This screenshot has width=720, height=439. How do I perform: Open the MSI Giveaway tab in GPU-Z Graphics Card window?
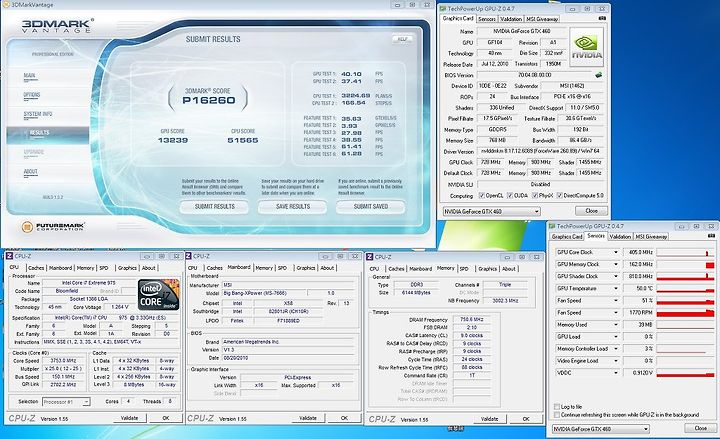pos(542,19)
